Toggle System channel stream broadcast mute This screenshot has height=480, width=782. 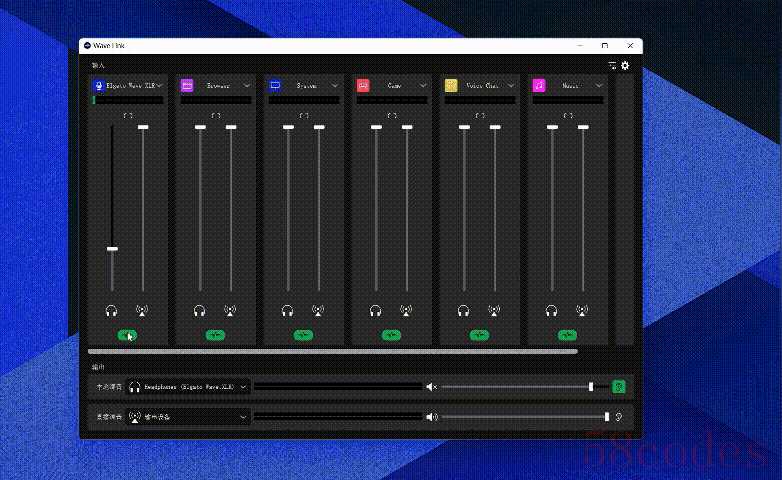(x=318, y=311)
